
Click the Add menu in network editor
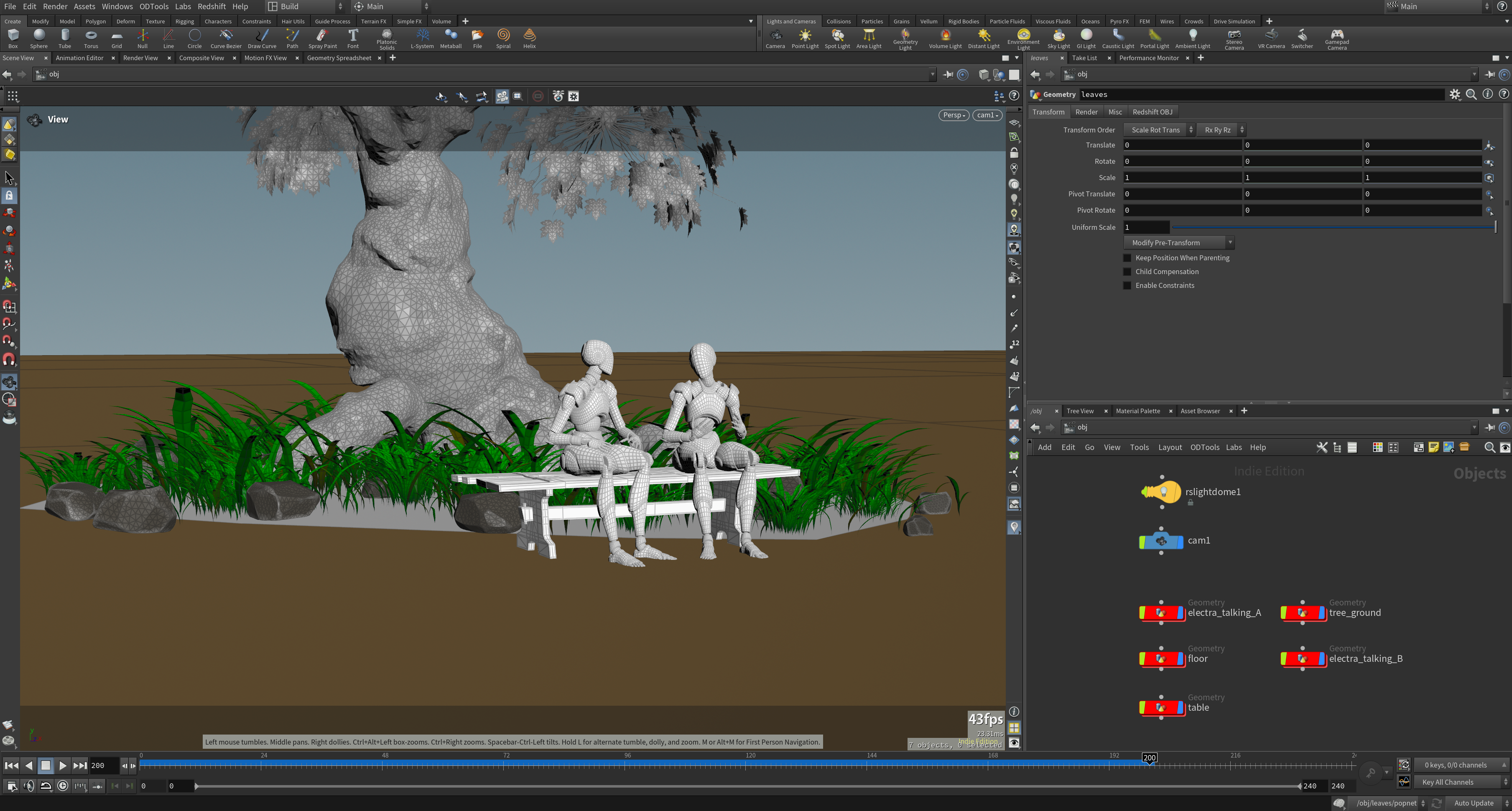1044,448
